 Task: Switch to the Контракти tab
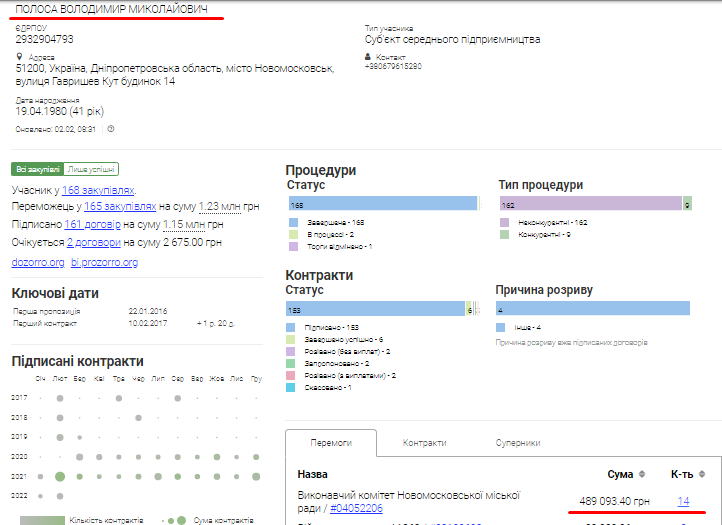[424, 442]
